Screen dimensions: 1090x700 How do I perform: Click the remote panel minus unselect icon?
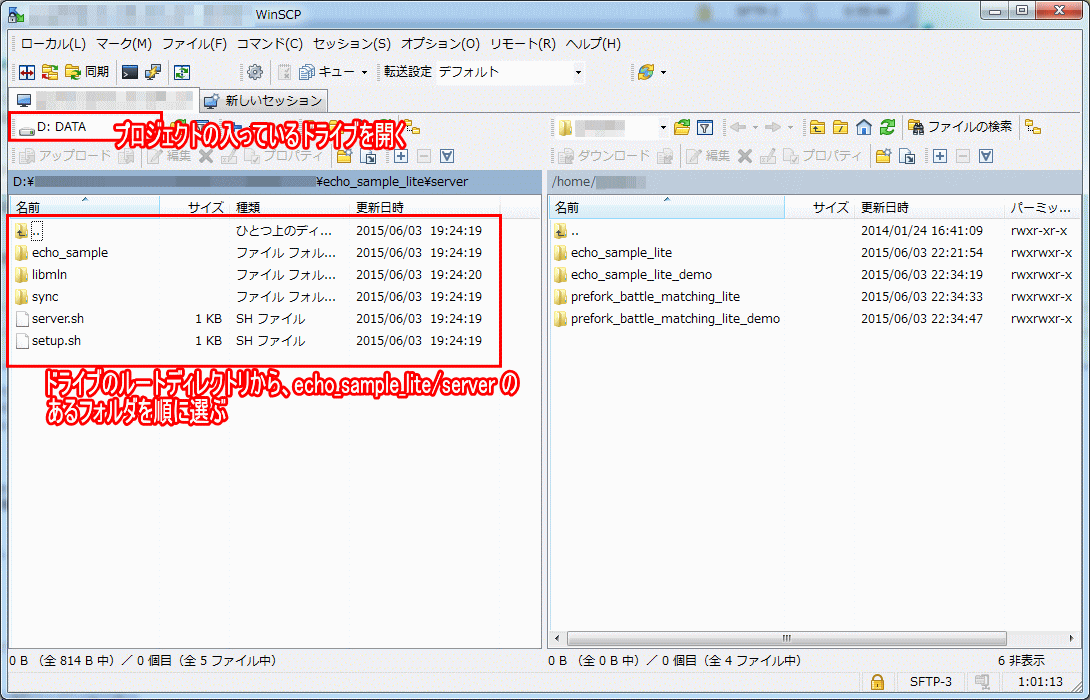[963, 156]
